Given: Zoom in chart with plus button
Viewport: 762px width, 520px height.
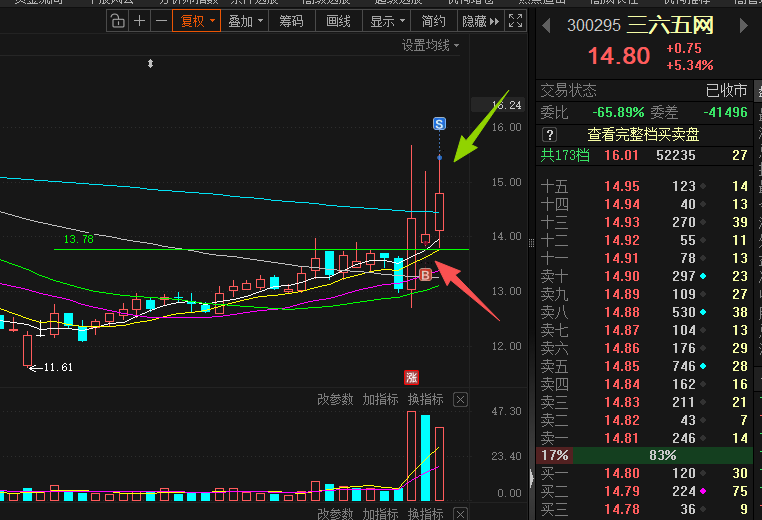Looking at the screenshot, I should (139, 21).
